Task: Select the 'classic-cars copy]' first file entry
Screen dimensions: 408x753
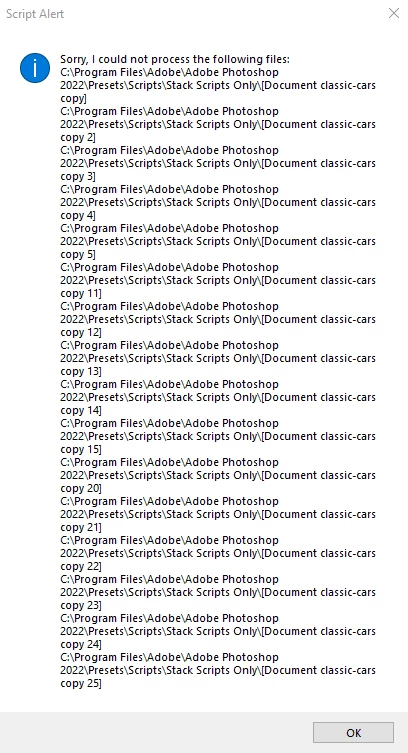Action: pyautogui.click(x=218, y=85)
